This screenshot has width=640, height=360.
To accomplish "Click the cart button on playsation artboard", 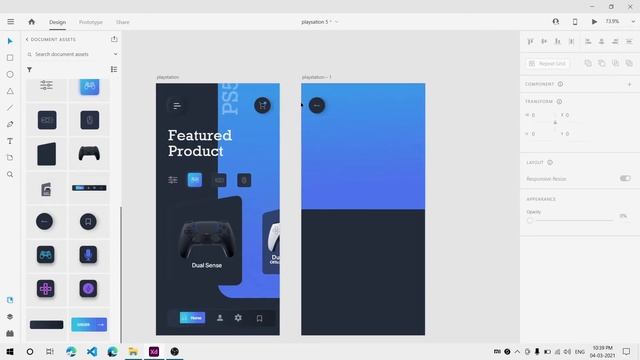I will click(x=262, y=106).
